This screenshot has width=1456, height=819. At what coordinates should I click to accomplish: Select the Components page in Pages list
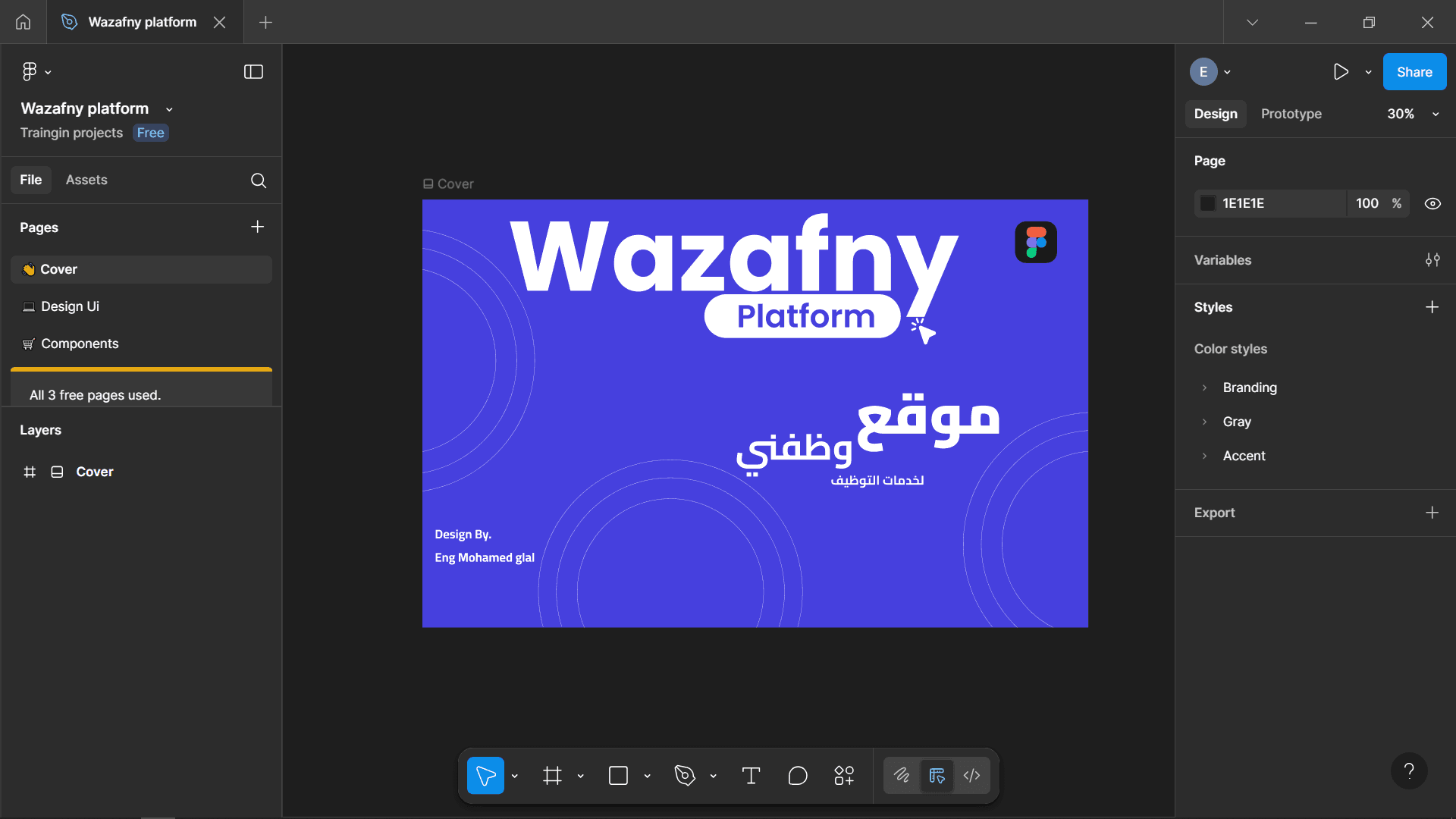pos(80,344)
